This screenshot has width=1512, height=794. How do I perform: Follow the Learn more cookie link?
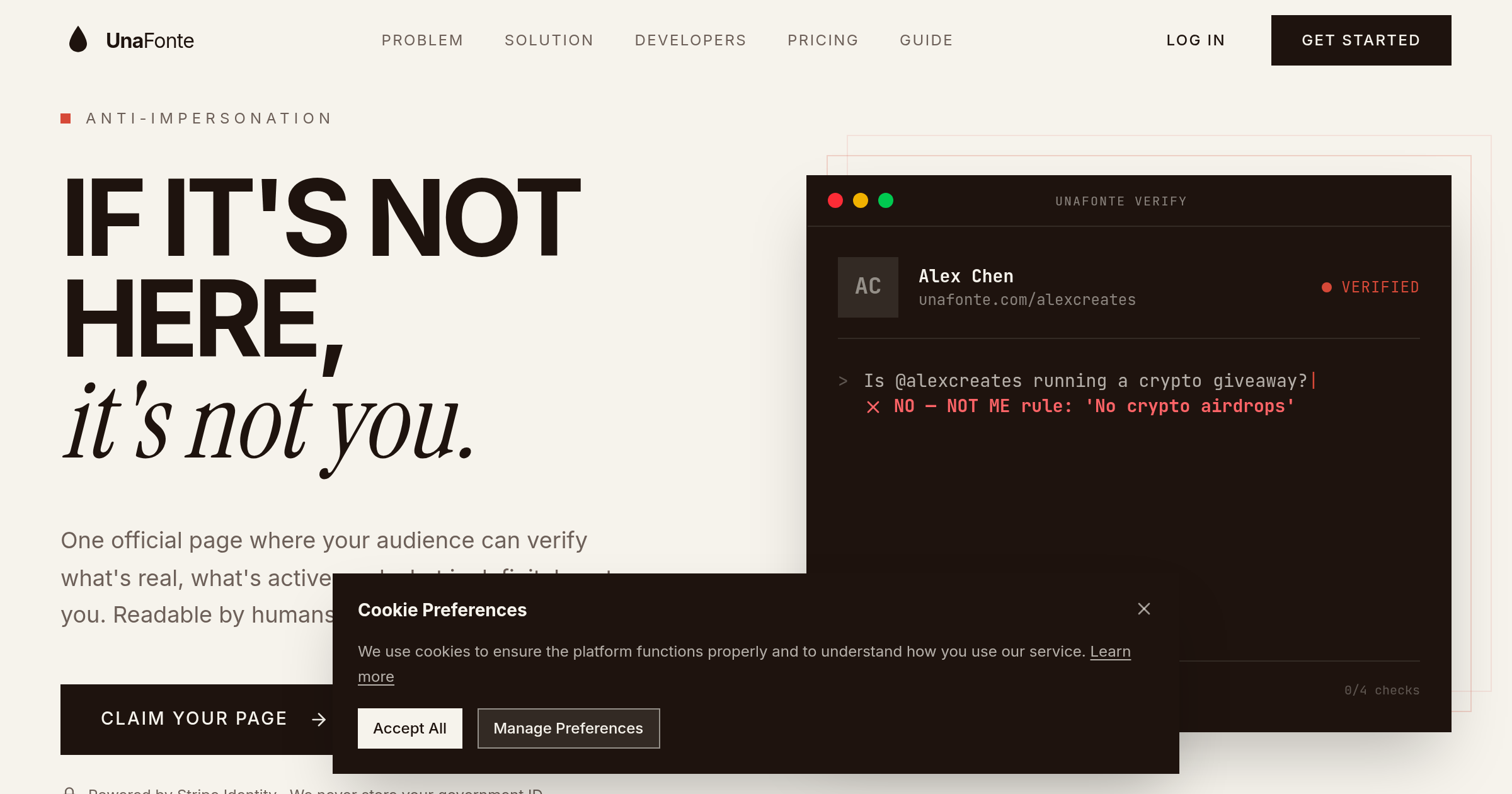[1110, 652]
